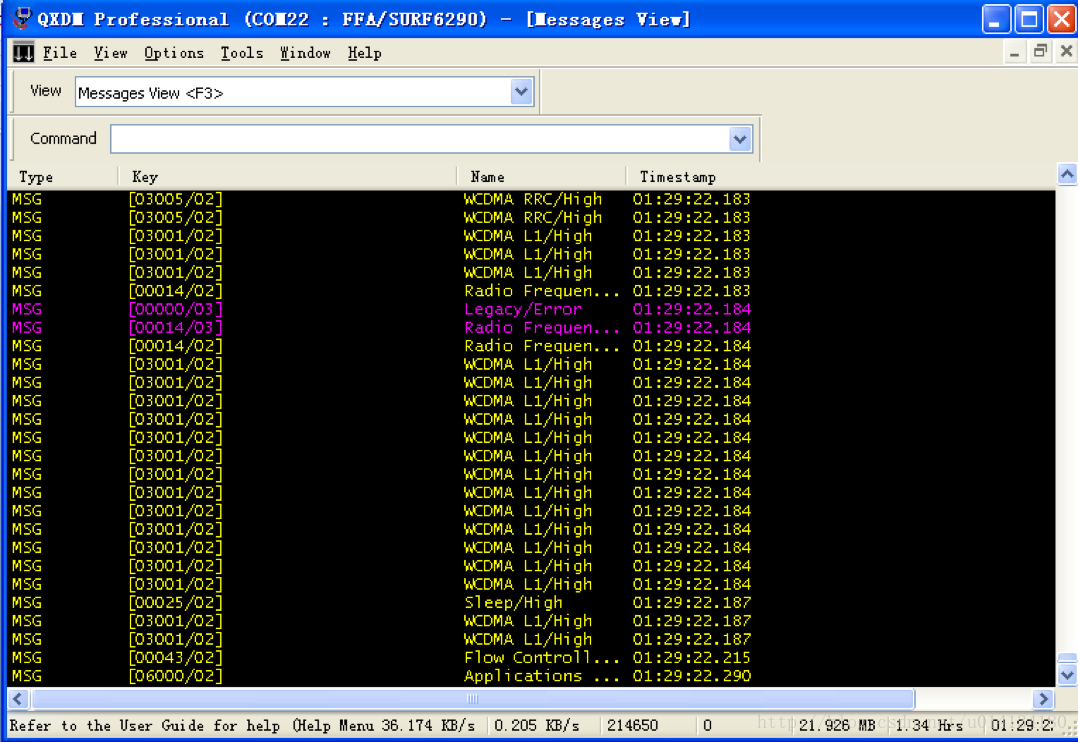
Task: Select the magenta [00014/03] Radio Frequen... row
Action: coord(531,328)
